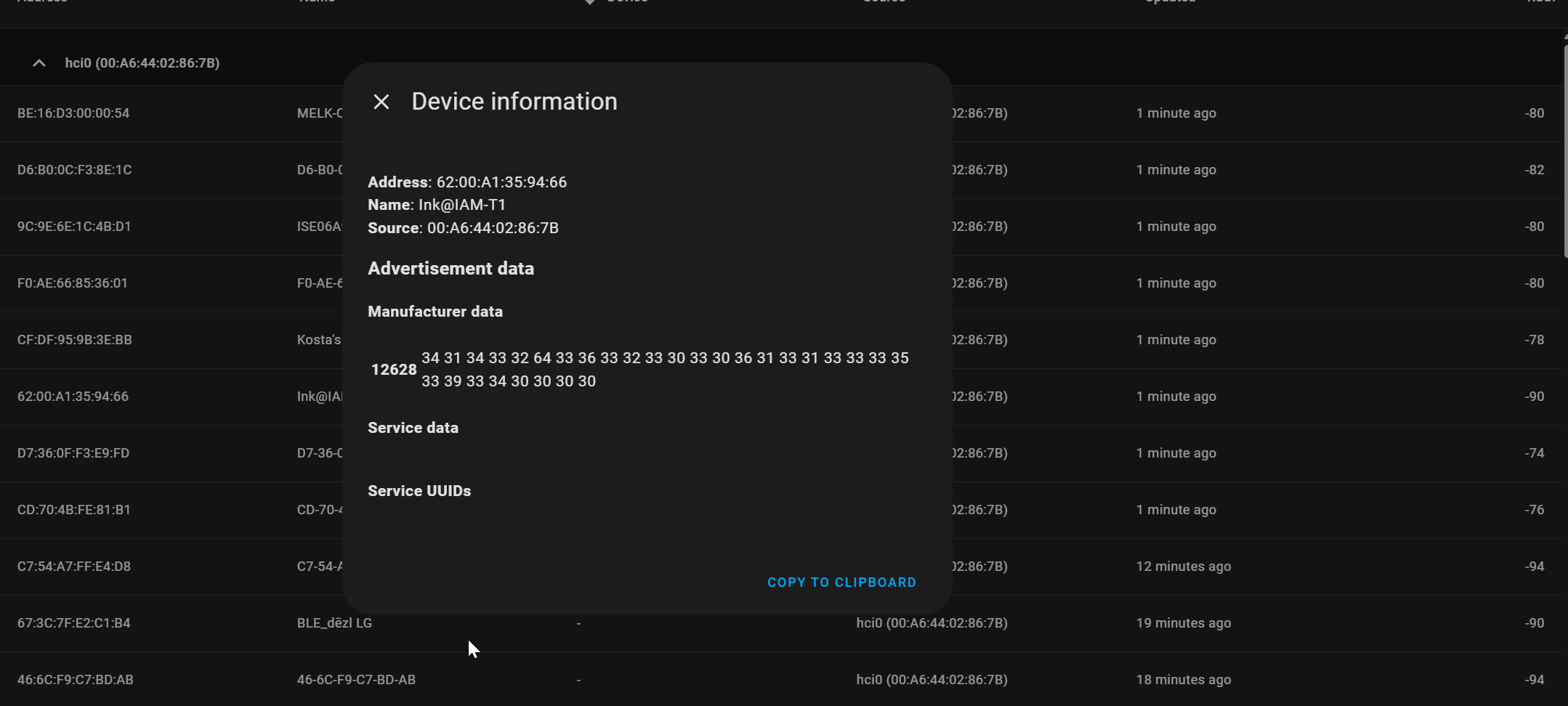
Task: Open the CF:DF:95:9B:3E:BB device row
Action: [x=75, y=340]
